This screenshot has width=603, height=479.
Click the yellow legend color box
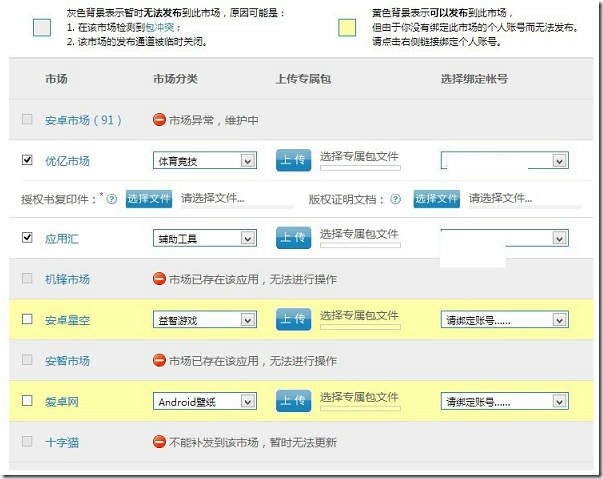click(x=347, y=28)
